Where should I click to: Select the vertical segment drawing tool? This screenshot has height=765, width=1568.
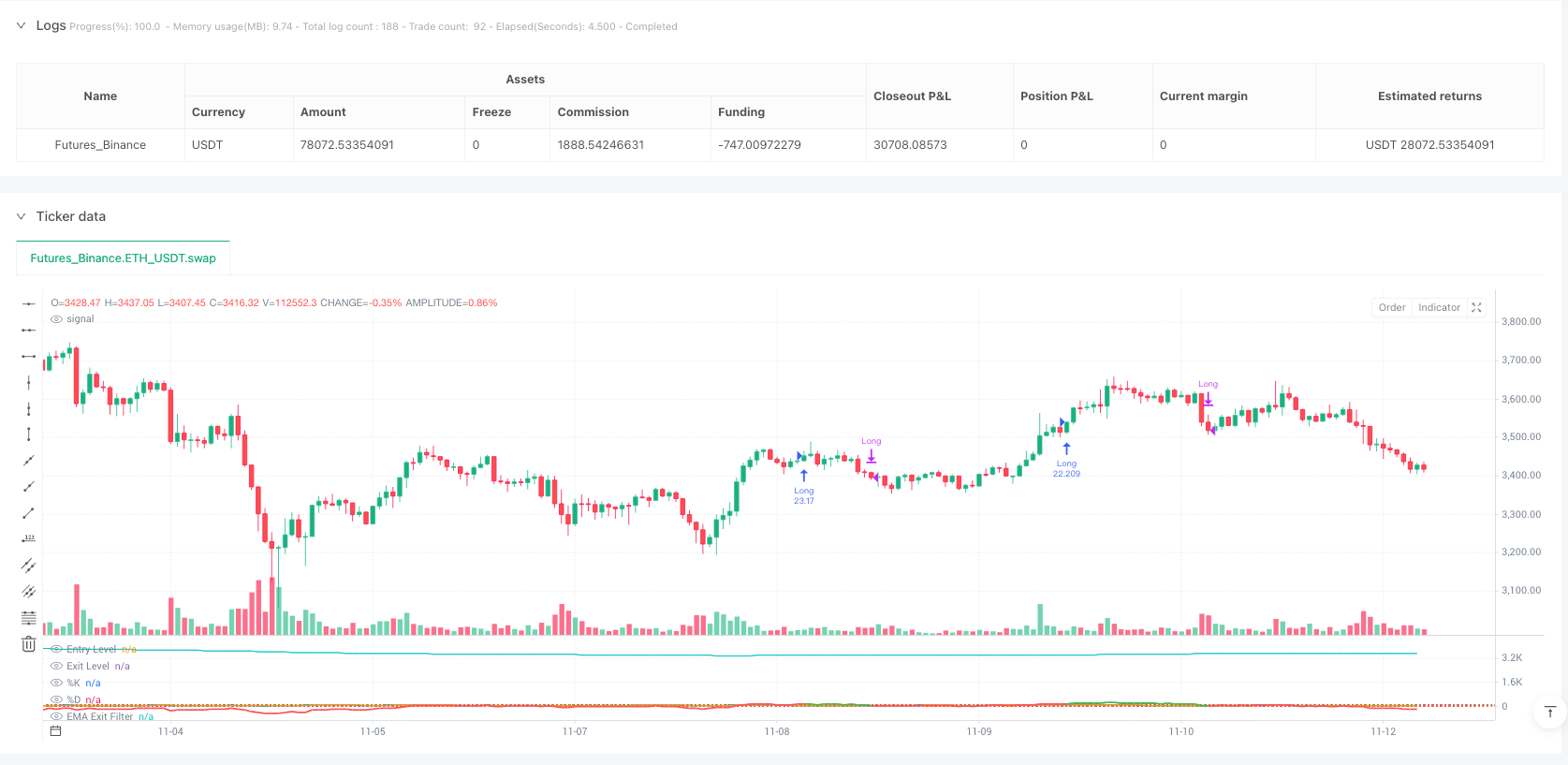[28, 434]
